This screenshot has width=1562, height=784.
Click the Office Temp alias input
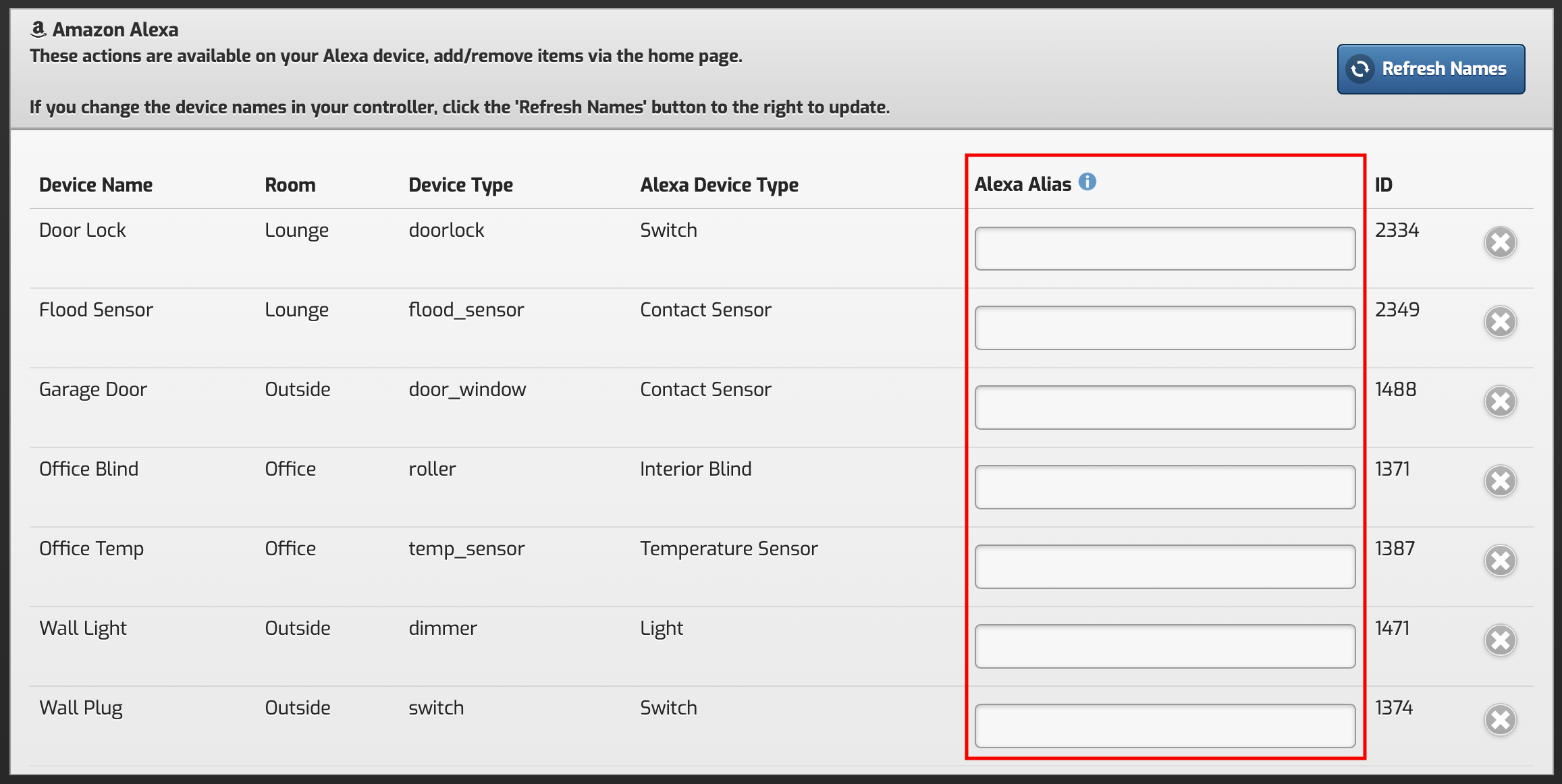click(1164, 567)
